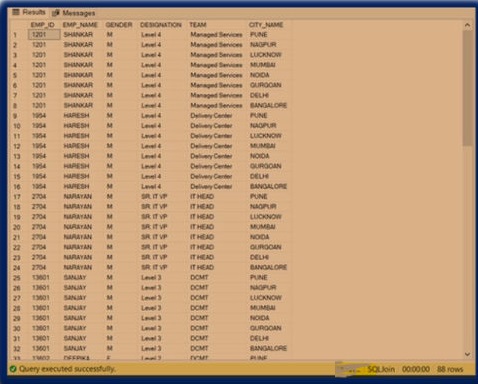Select the NOIDA cell in row 29
Screen dimensions: 478x384
260,318
